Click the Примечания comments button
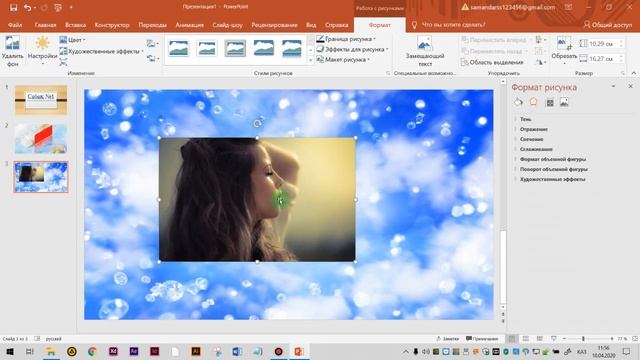This screenshot has height=360, width=640. coord(482,339)
